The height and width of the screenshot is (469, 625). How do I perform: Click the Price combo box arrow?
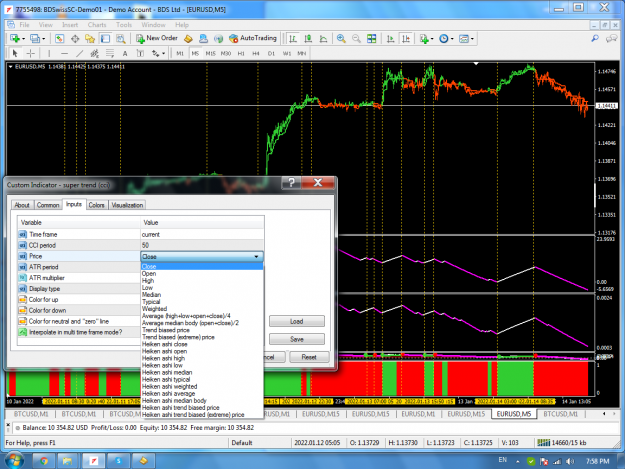click(257, 257)
